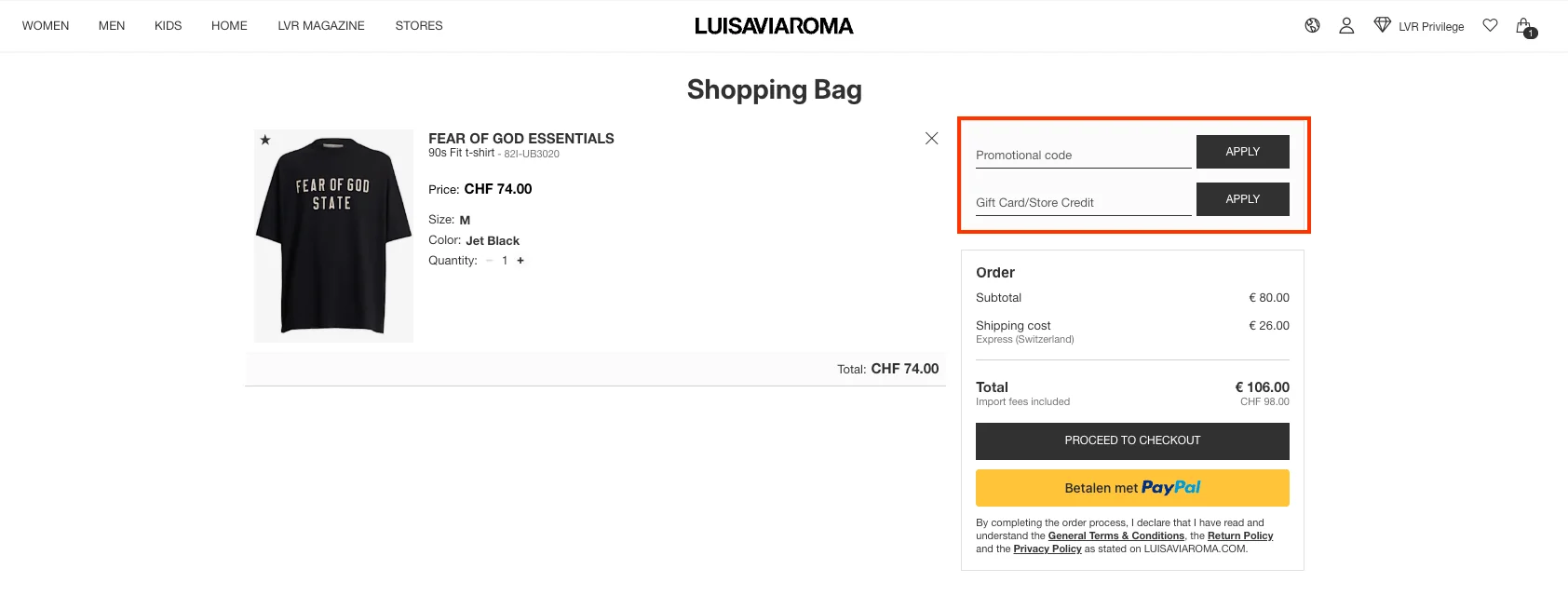The height and width of the screenshot is (596, 1568).
Task: Decrease quantity with the minus control
Action: click(x=489, y=261)
